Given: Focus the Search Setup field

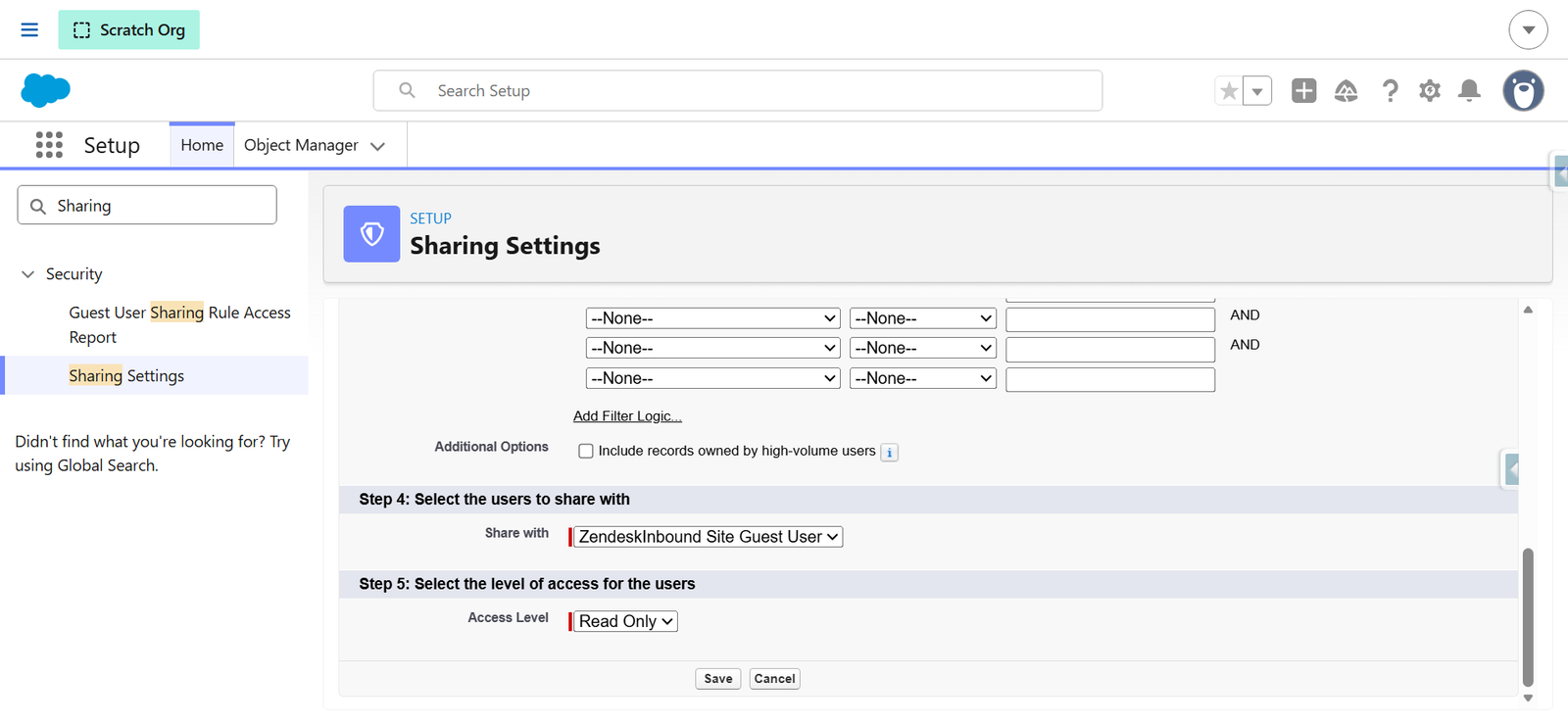Looking at the screenshot, I should pos(737,90).
